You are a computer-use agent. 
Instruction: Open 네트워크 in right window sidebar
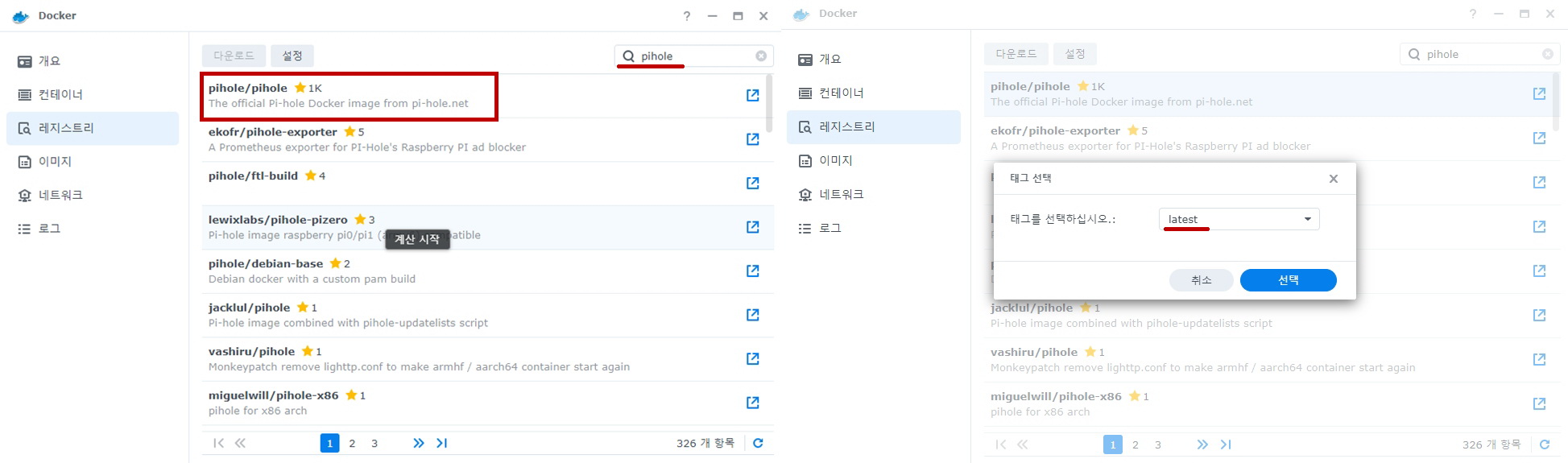click(874, 194)
